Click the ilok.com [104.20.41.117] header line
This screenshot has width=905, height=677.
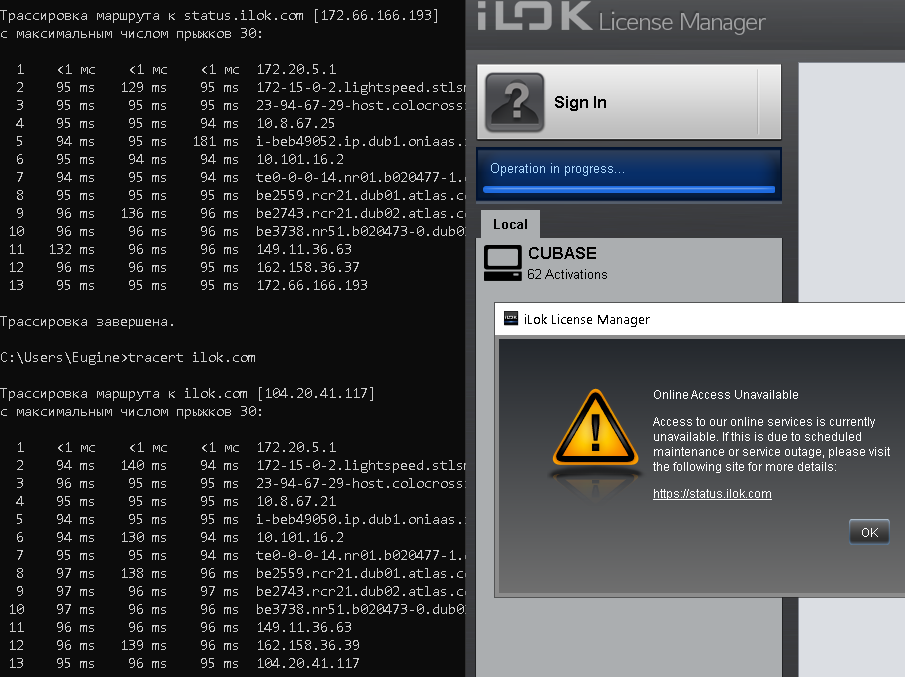[188, 394]
